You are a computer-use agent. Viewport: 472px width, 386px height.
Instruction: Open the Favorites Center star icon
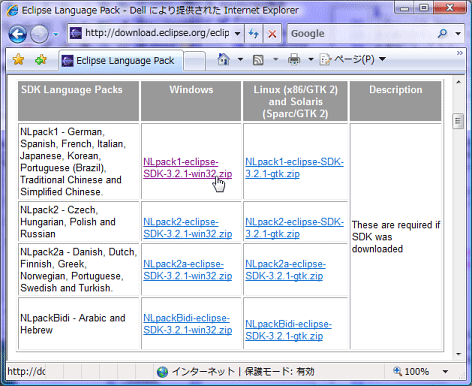tap(18, 60)
